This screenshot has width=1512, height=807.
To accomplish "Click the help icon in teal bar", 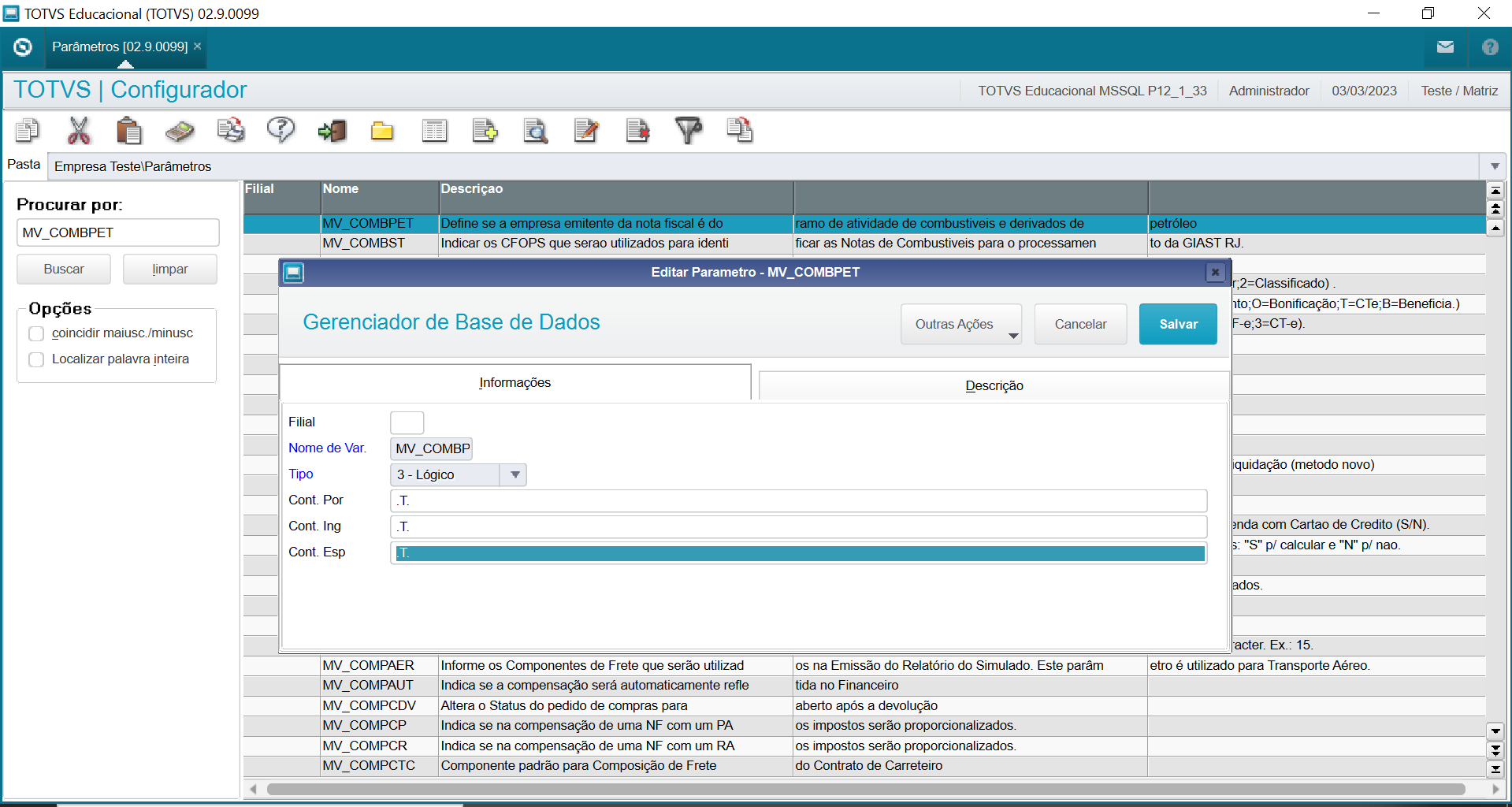I will click(x=1489, y=47).
